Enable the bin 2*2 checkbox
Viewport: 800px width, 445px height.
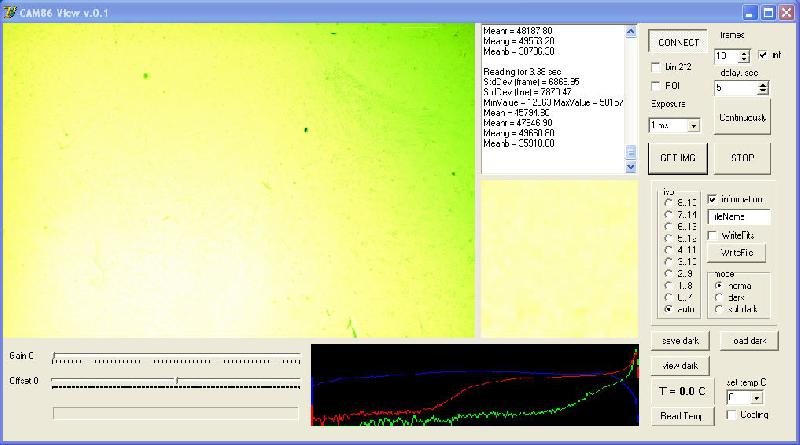click(x=656, y=67)
